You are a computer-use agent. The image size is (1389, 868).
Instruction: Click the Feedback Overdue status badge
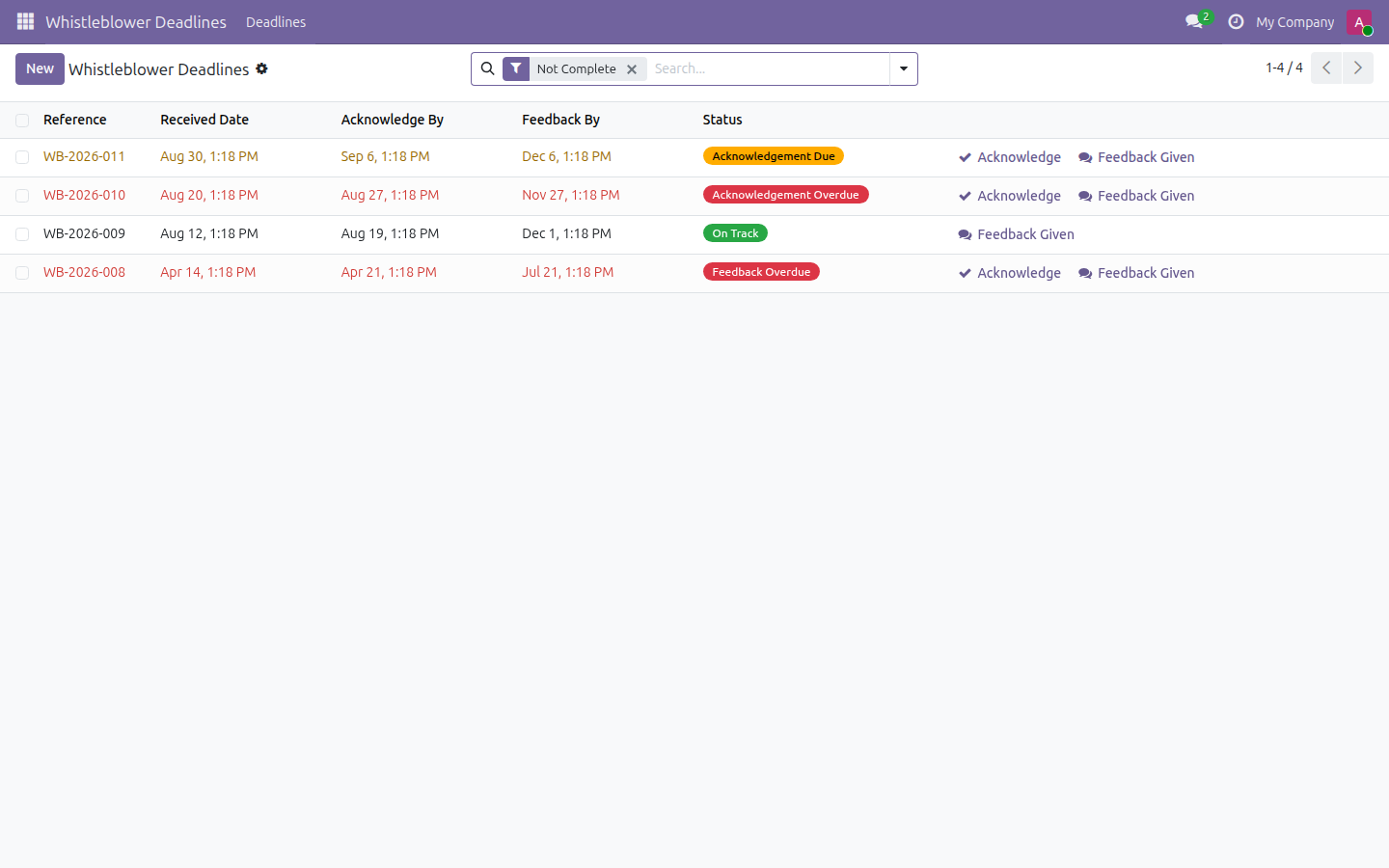click(761, 272)
